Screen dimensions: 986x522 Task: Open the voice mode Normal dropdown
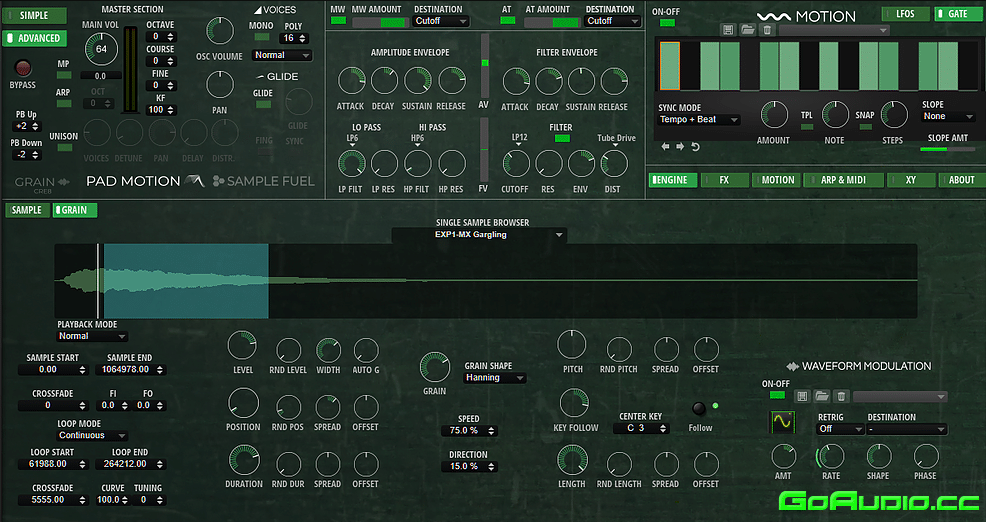[x=282, y=55]
